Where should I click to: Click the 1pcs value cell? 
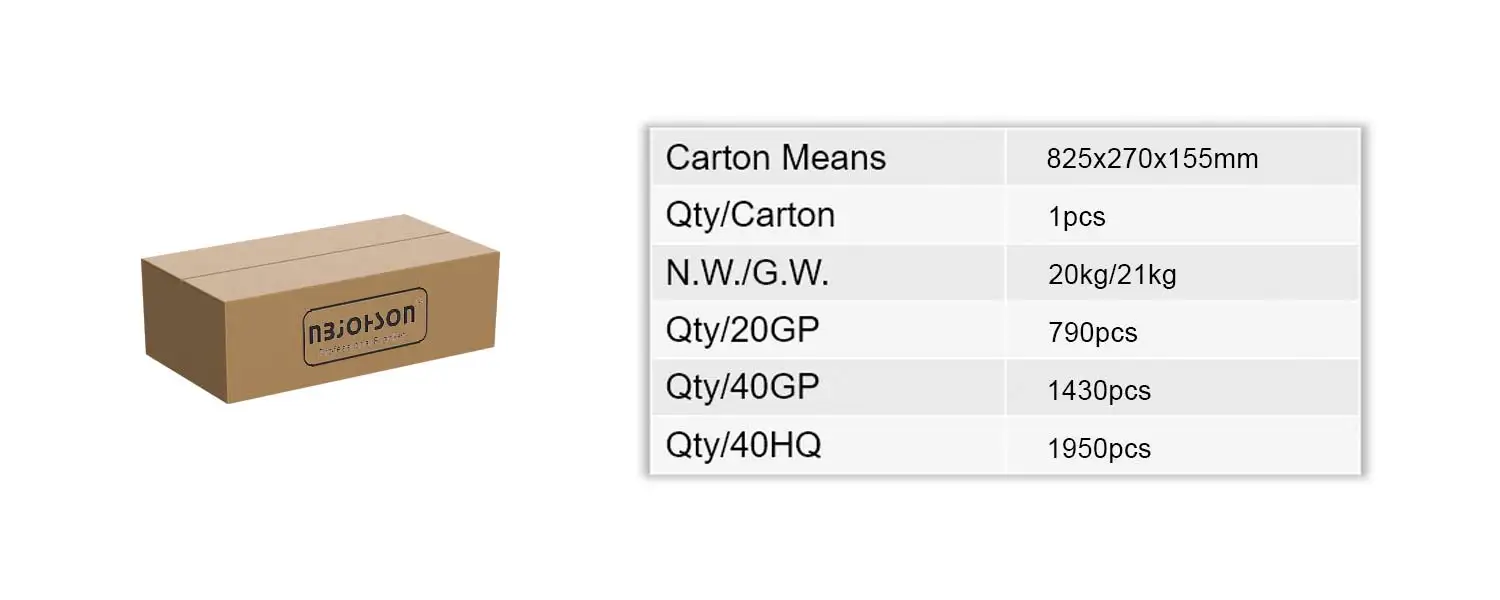point(1076,217)
